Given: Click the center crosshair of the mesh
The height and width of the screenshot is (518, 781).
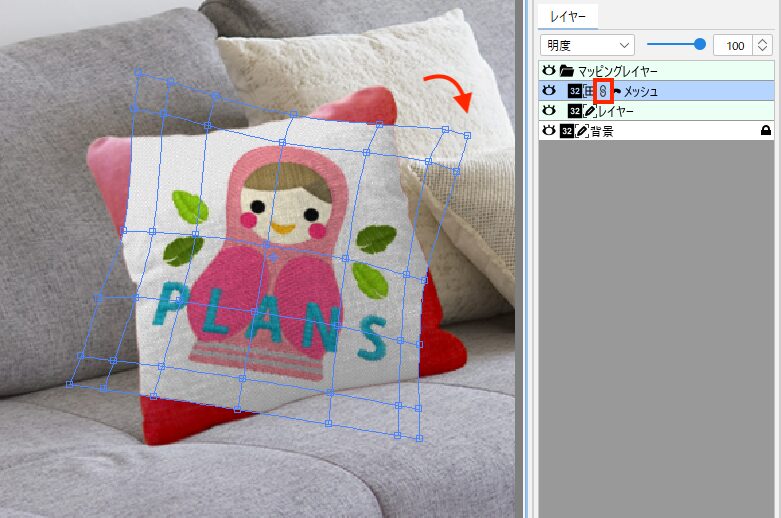Looking at the screenshot, I should tap(273, 257).
